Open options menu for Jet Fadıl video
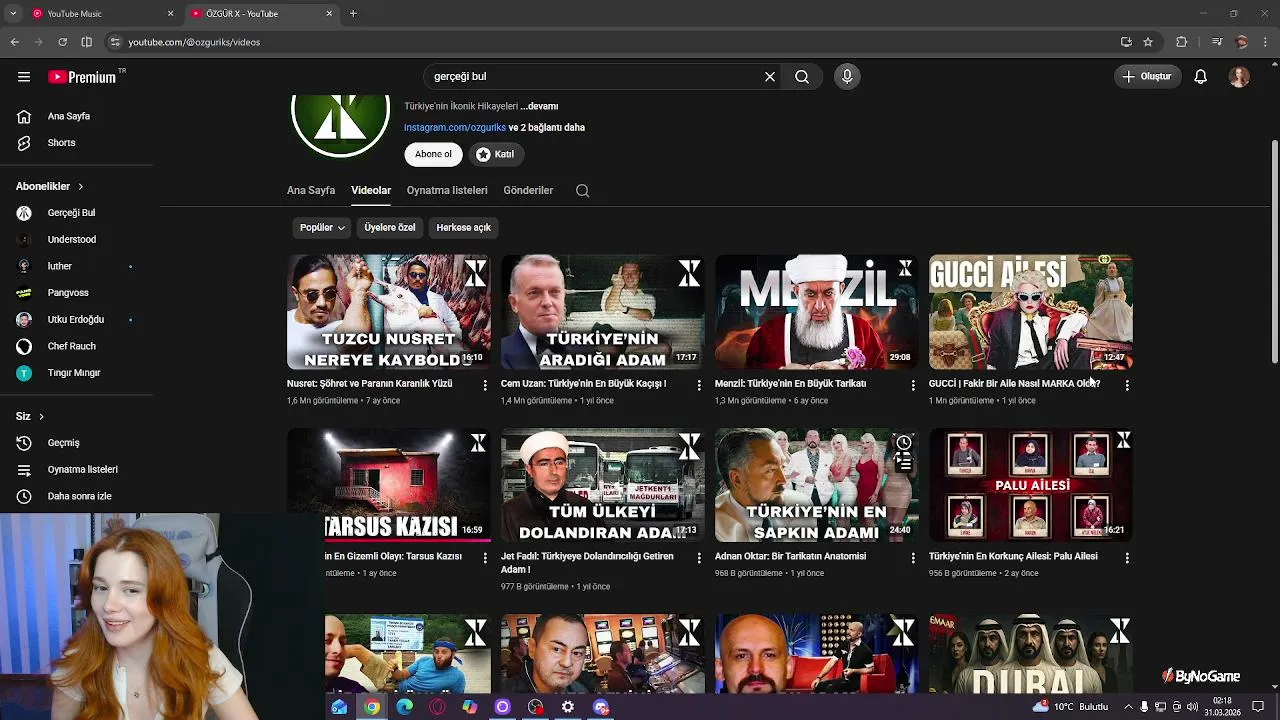This screenshot has height=720, width=1280. (x=699, y=558)
